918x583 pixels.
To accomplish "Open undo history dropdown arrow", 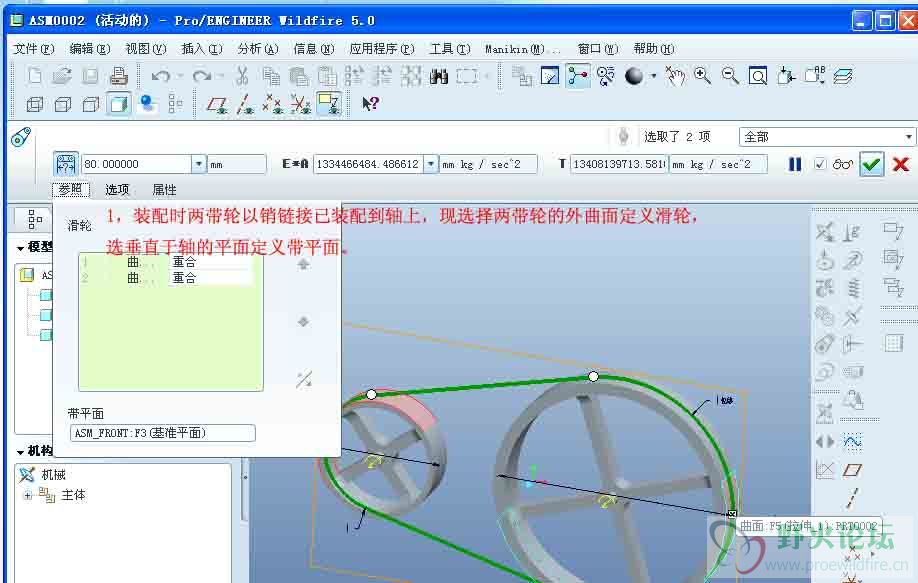I will (180, 76).
